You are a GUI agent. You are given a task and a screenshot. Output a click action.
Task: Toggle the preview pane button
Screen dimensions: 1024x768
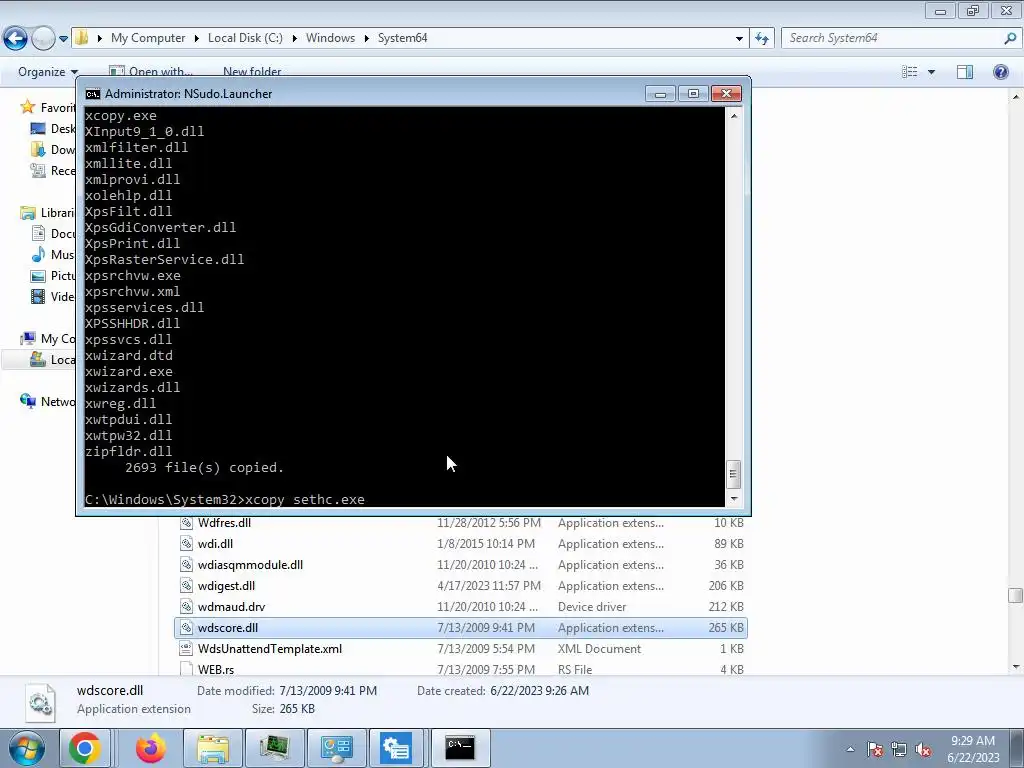(x=965, y=72)
